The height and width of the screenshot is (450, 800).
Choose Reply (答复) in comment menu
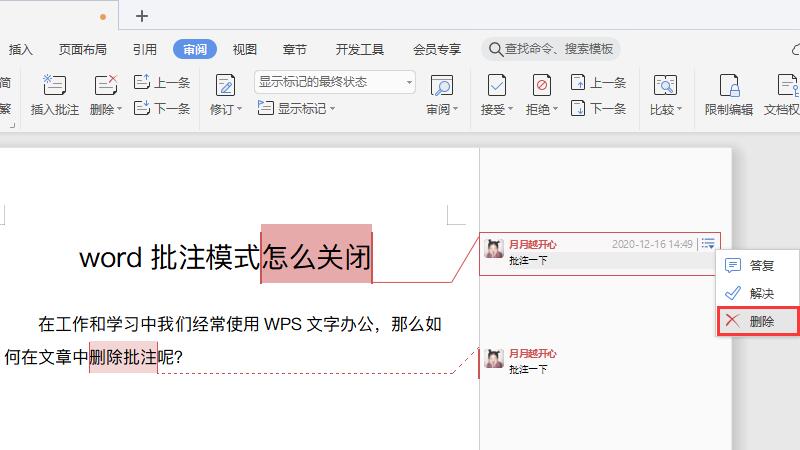tap(759, 266)
